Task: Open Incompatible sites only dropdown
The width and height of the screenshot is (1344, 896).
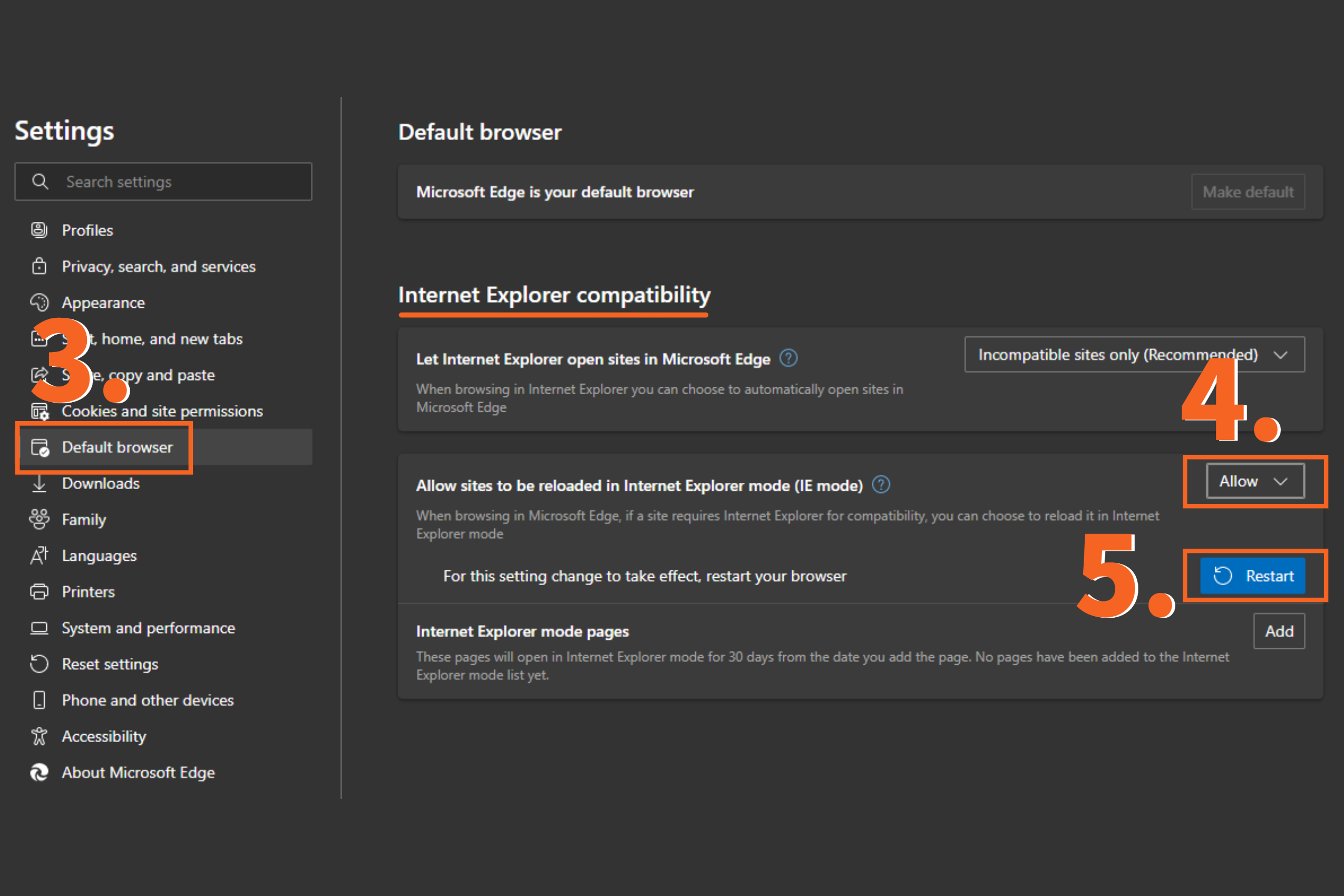Action: click(x=1134, y=354)
